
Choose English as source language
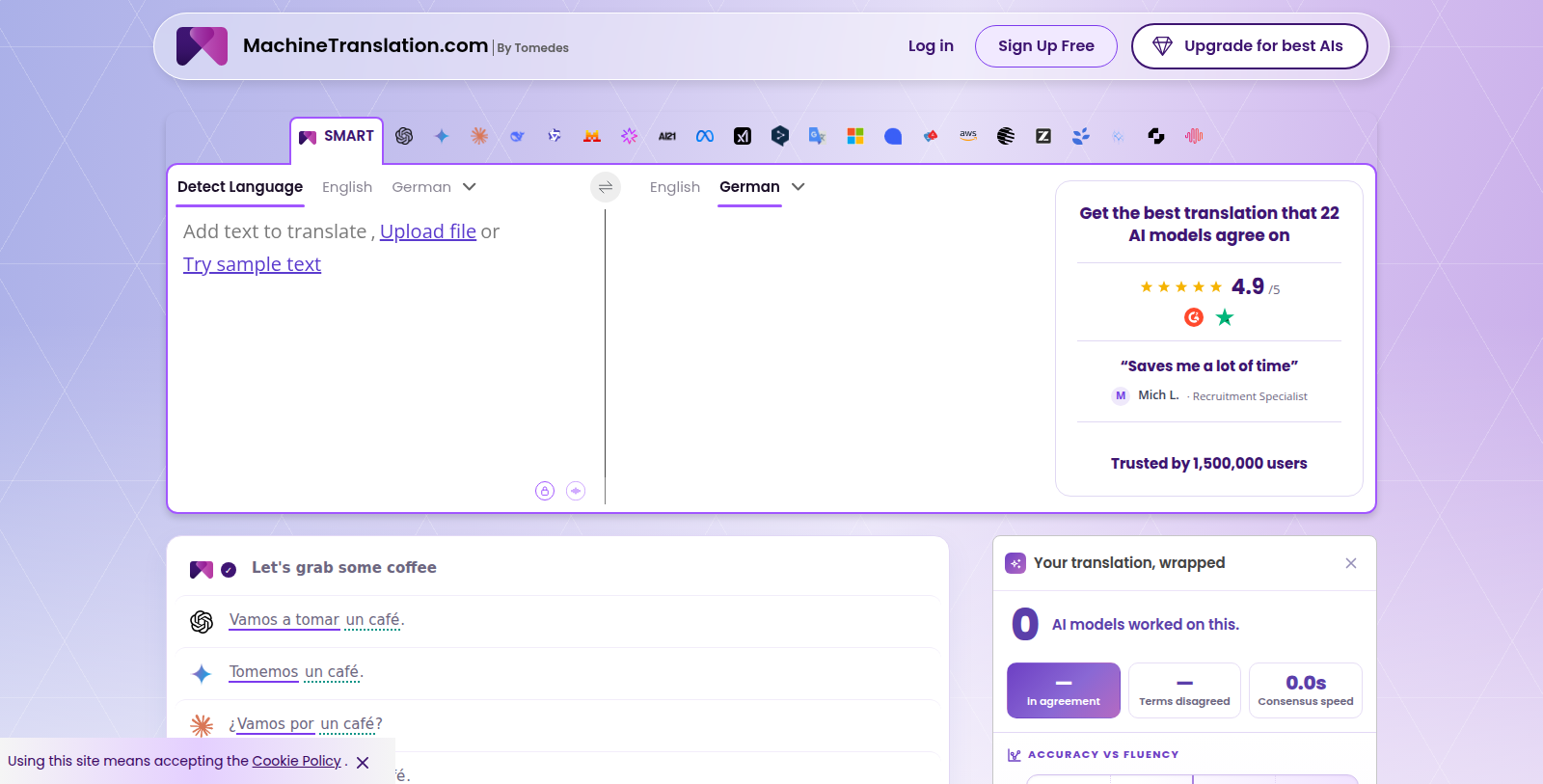tap(347, 187)
